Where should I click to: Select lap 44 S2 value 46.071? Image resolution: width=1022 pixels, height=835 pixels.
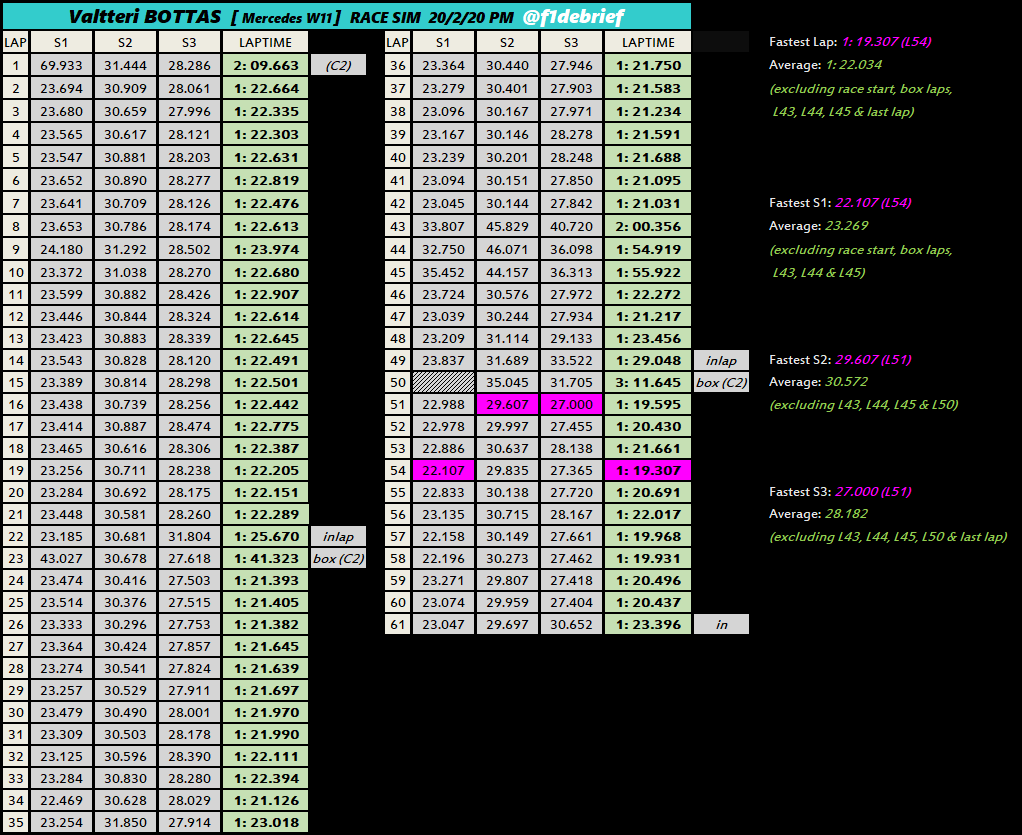point(507,249)
